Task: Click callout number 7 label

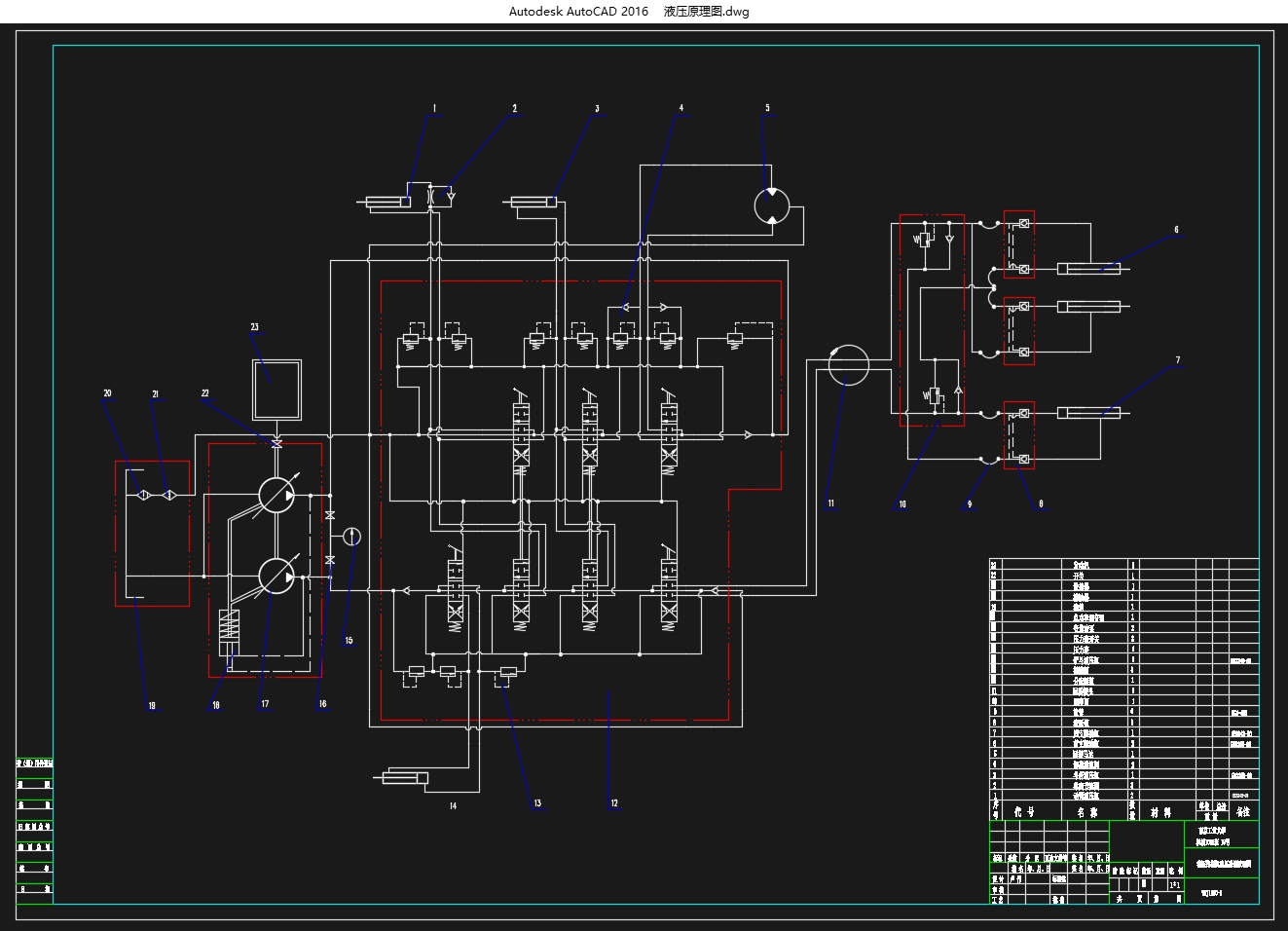Action: [1177, 360]
